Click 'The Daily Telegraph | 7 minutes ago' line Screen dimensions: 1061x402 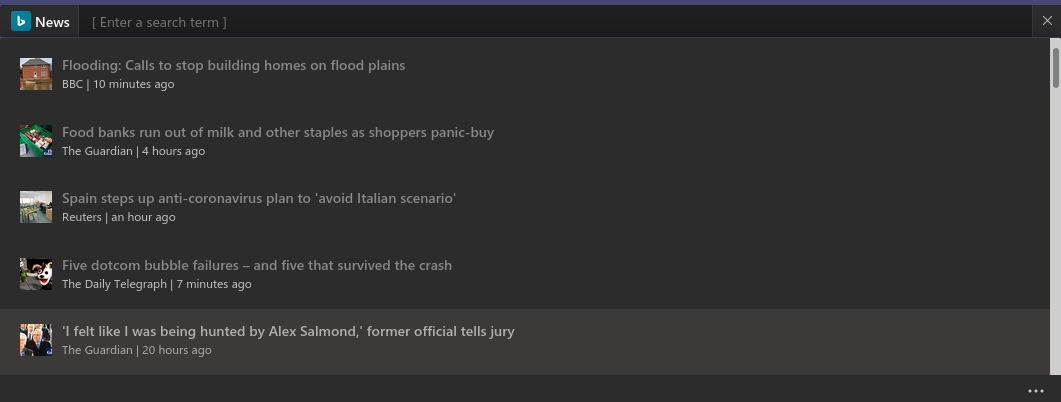(156, 284)
